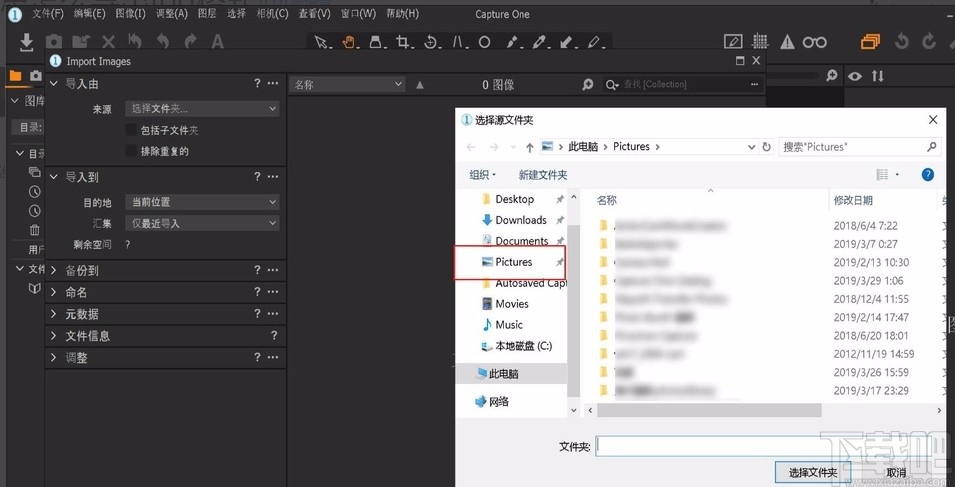Expand the 命名 section

click(x=54, y=292)
